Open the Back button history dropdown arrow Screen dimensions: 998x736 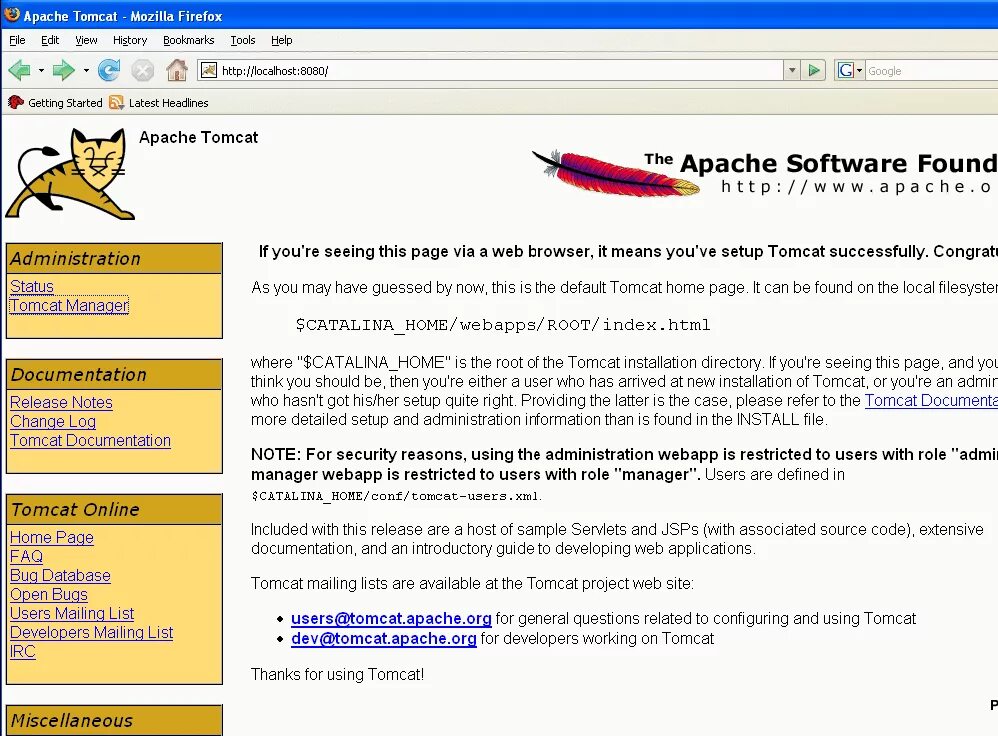[41, 70]
